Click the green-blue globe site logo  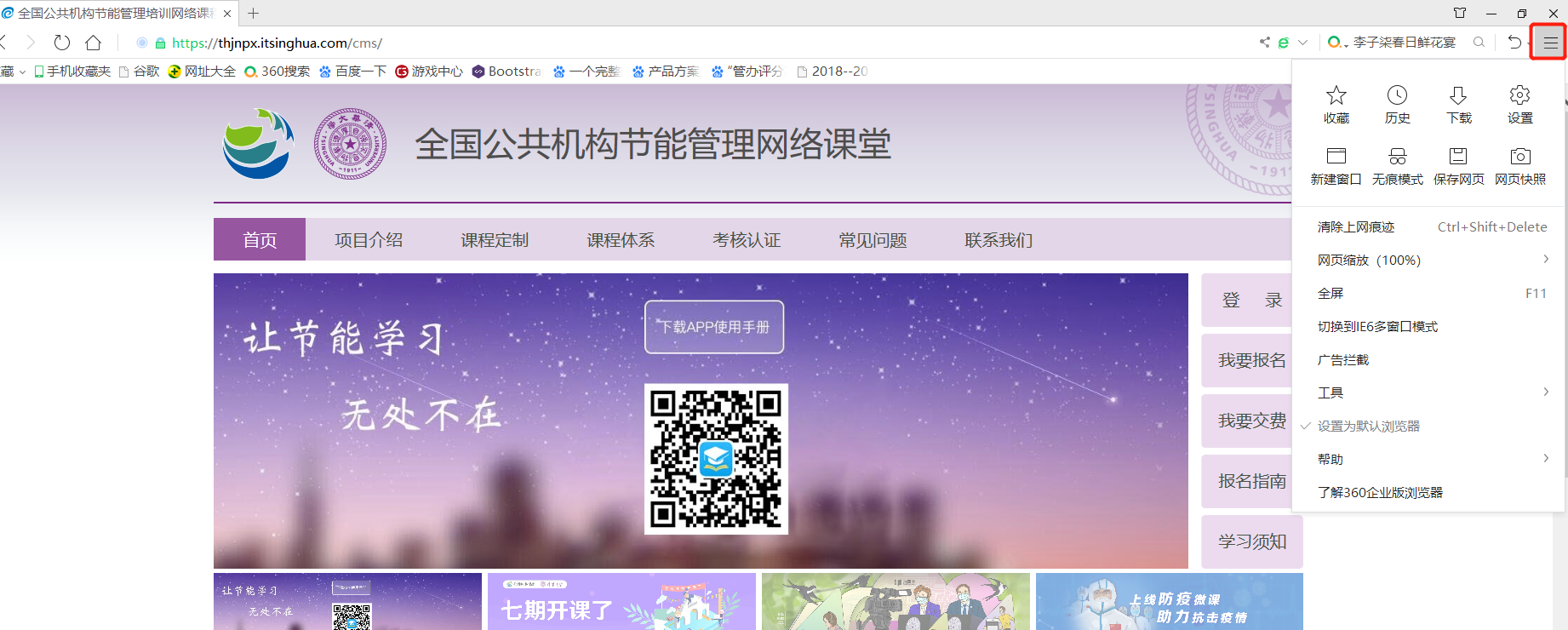259,143
